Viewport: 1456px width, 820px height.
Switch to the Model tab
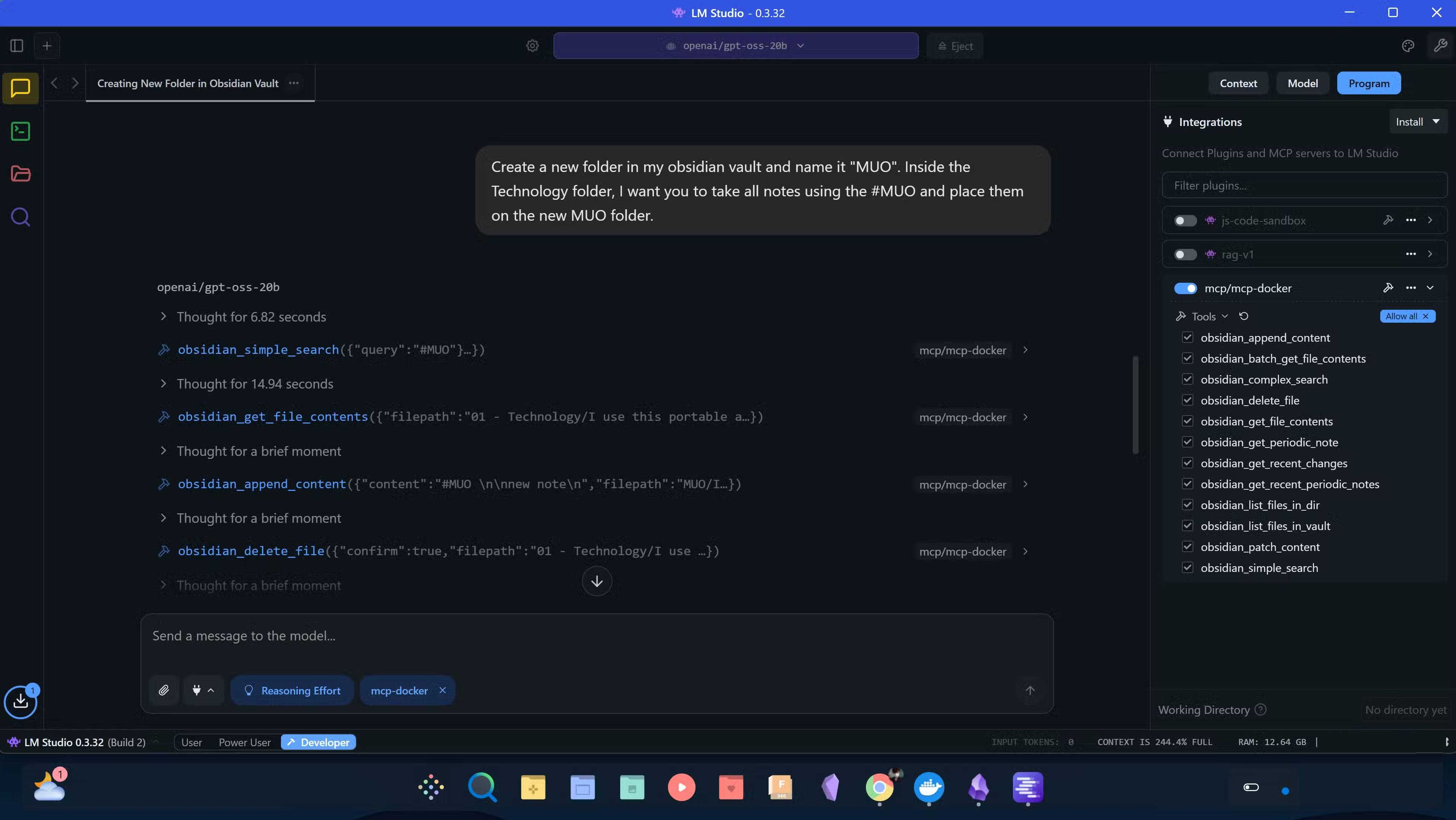tap(1302, 83)
